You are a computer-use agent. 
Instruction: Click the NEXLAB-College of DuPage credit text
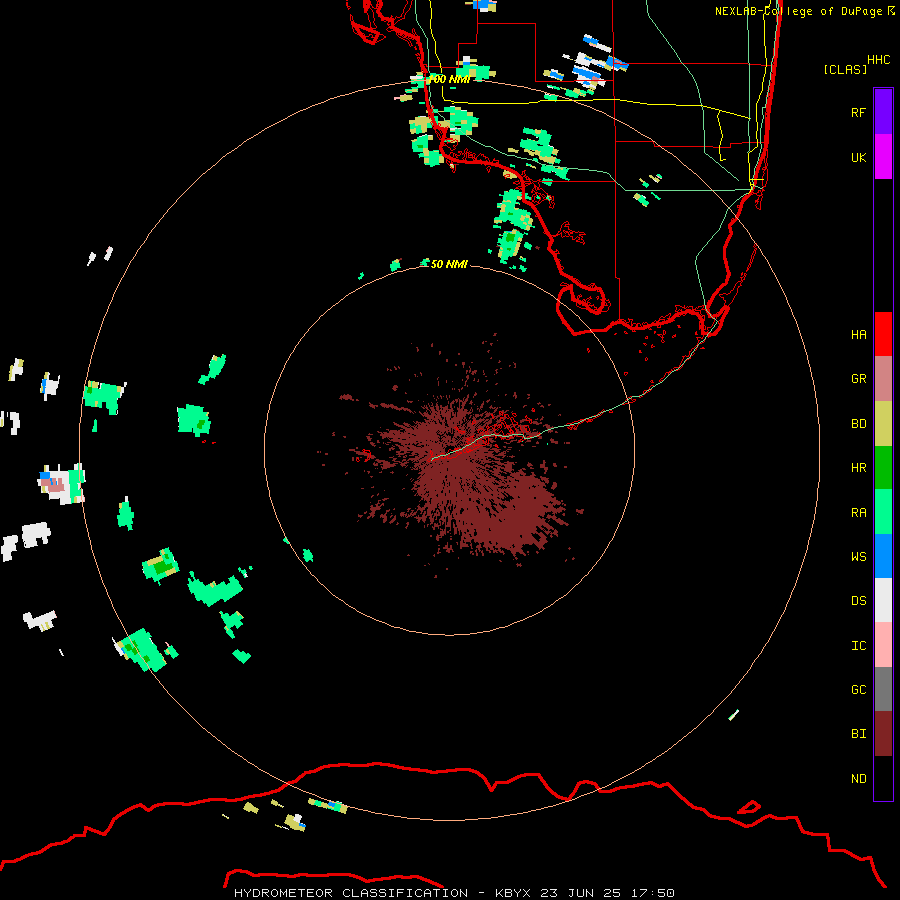pyautogui.click(x=805, y=11)
